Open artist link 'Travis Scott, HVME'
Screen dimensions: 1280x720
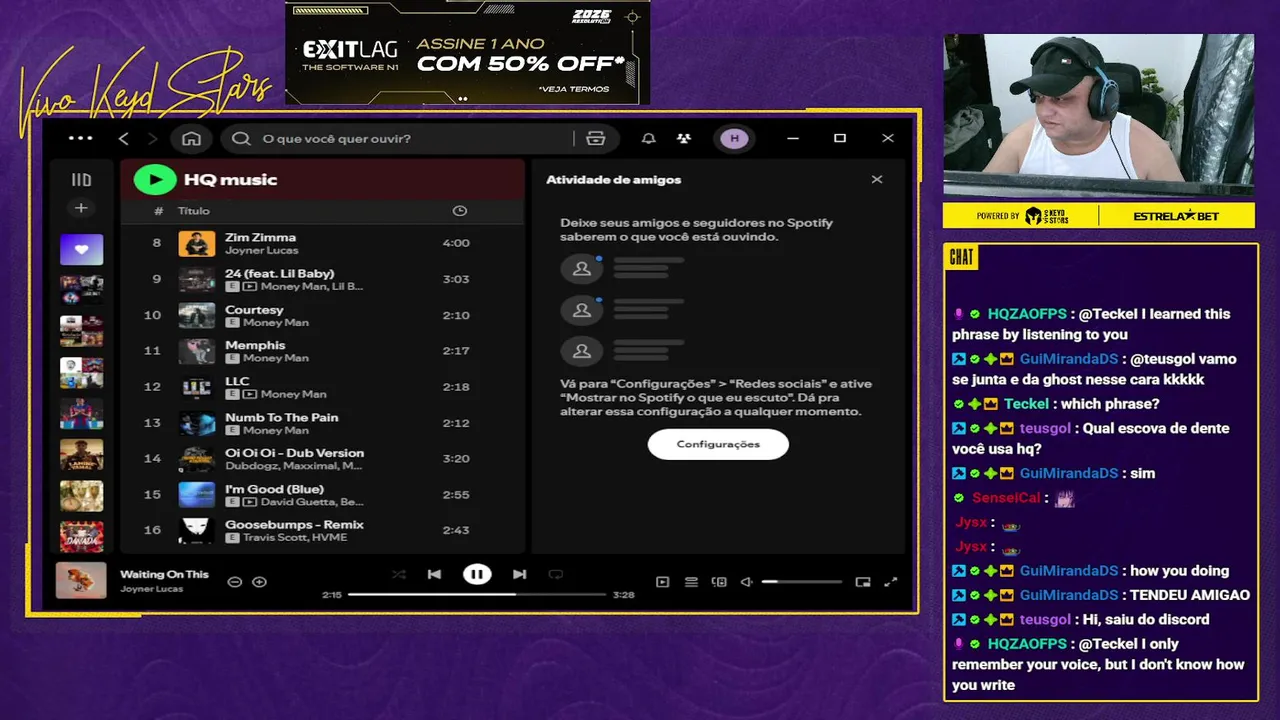click(294, 538)
